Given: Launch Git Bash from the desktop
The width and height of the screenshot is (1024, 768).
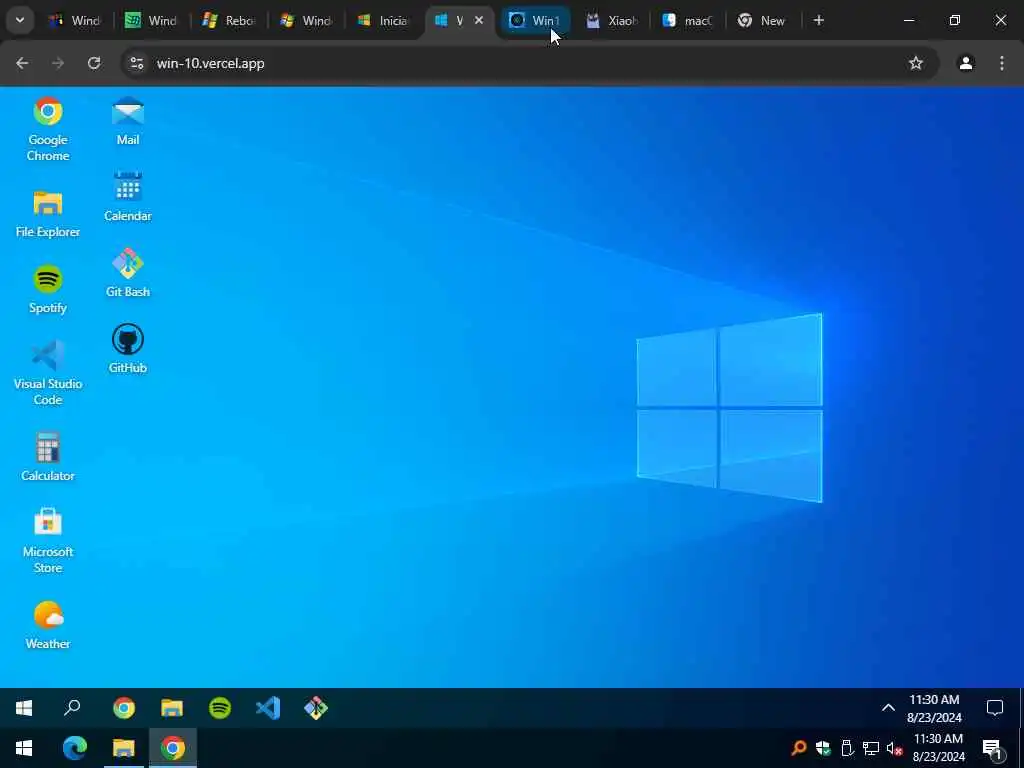Looking at the screenshot, I should click(127, 273).
